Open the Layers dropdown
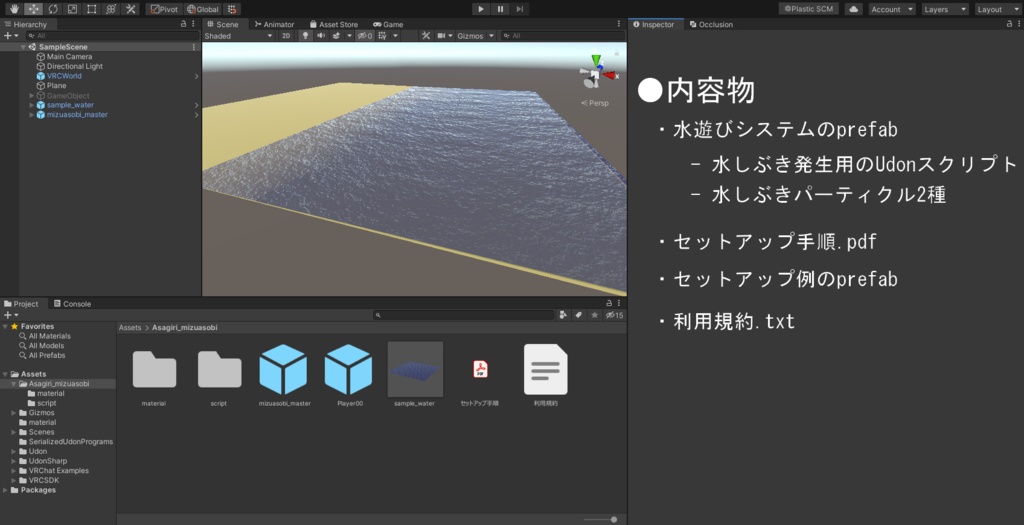This screenshot has width=1024, height=525. [x=945, y=9]
